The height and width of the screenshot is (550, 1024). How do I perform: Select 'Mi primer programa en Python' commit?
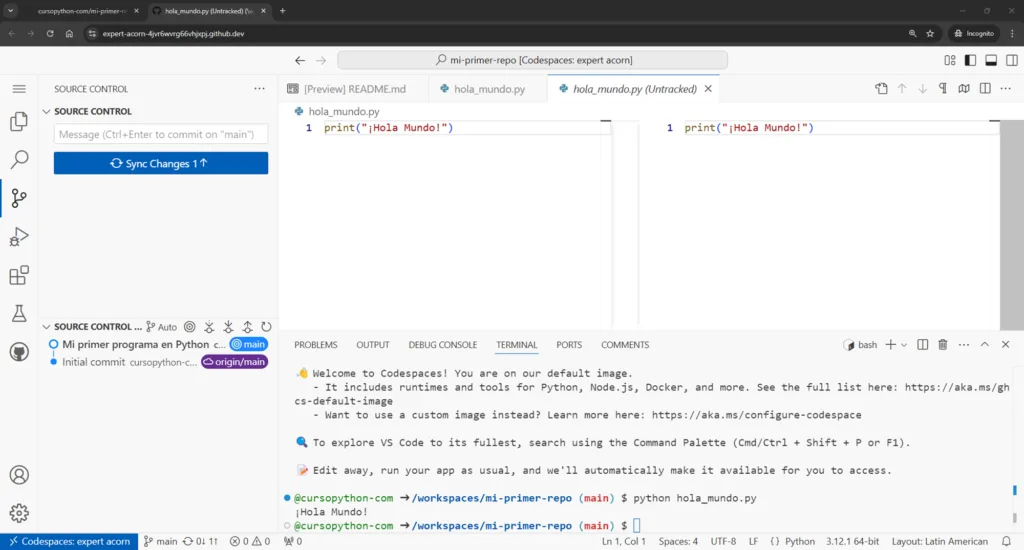[x=158, y=344]
